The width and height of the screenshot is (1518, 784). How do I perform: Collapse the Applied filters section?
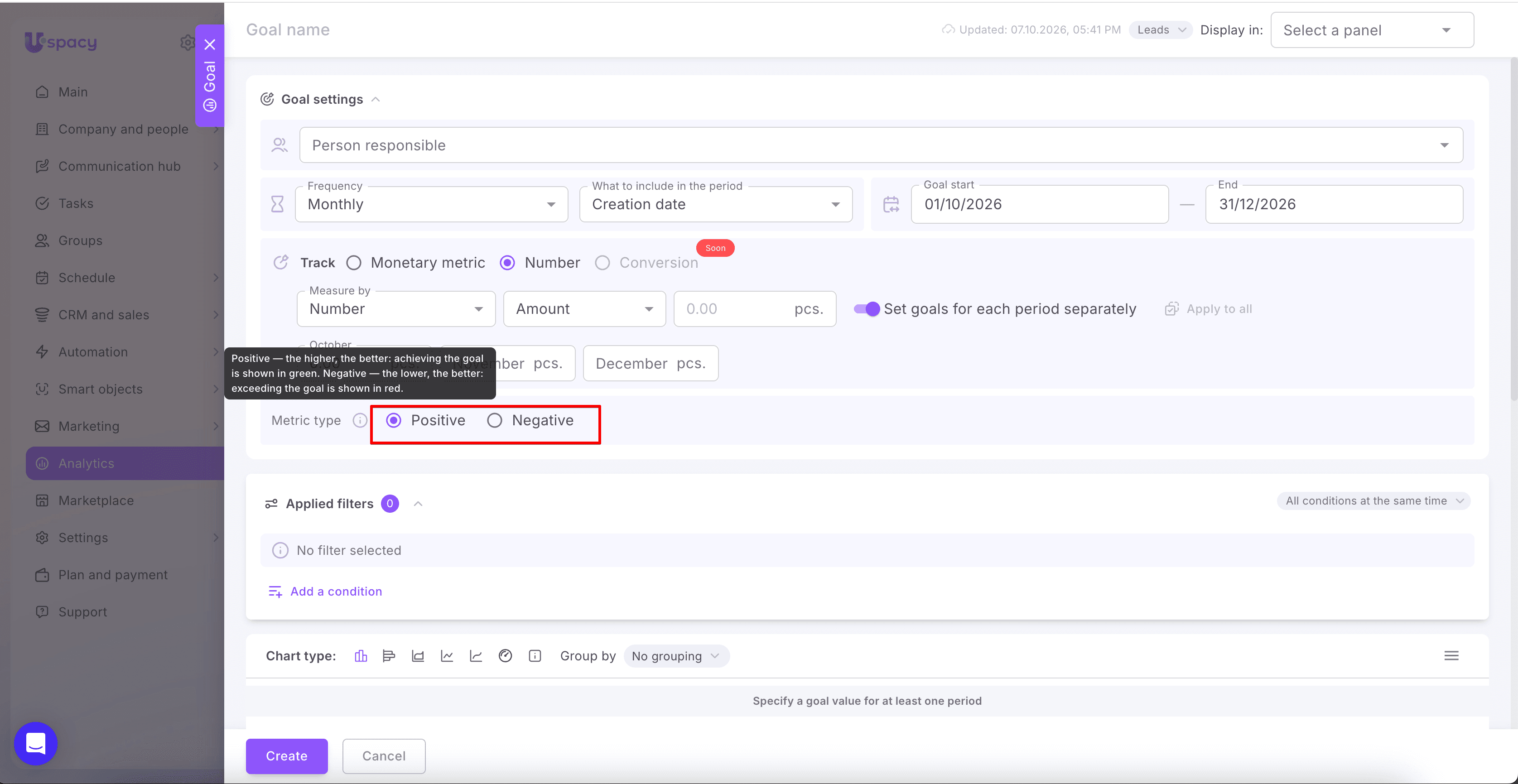(x=418, y=504)
